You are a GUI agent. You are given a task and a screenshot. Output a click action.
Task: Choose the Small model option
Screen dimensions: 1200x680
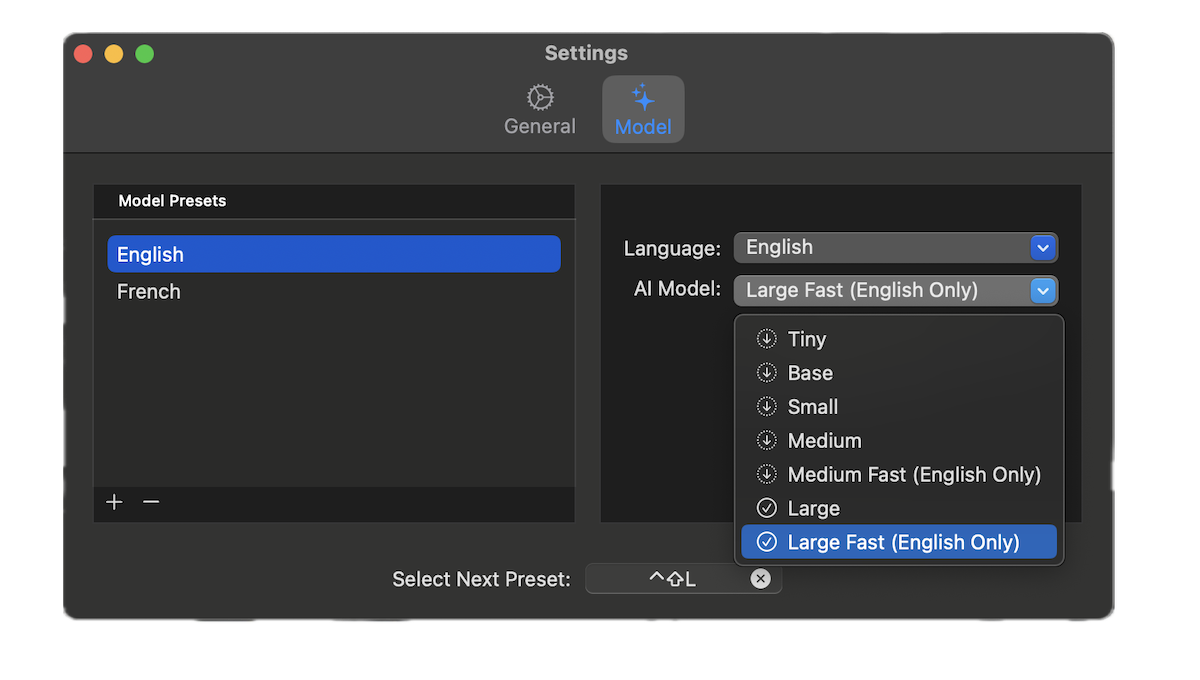coord(899,407)
